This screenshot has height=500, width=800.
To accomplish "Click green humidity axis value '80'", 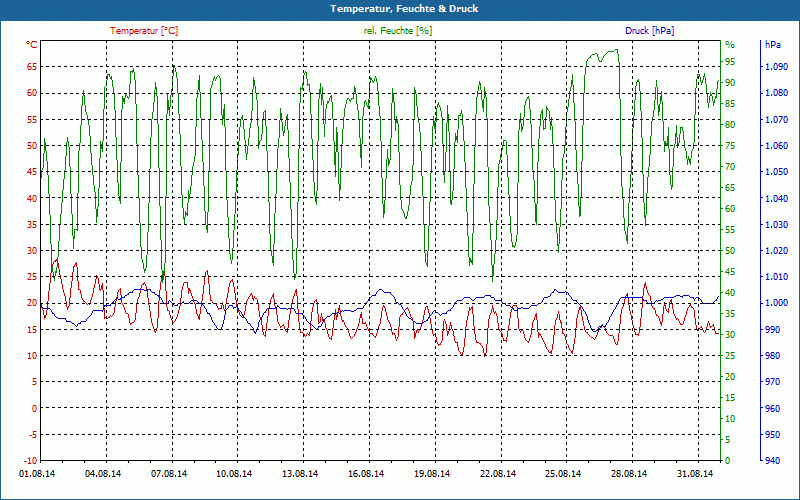I will [x=730, y=124].
